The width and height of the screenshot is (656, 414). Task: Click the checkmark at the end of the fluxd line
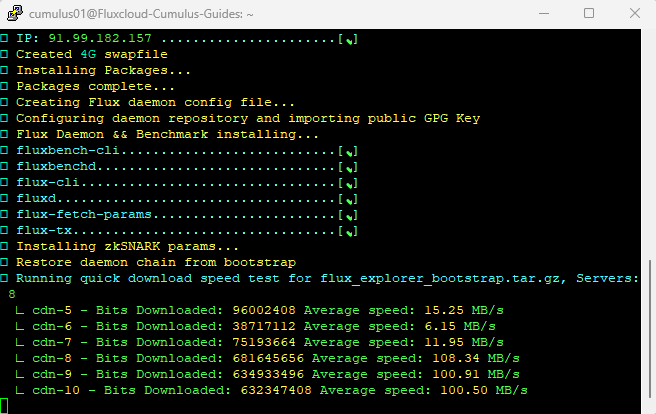point(348,200)
